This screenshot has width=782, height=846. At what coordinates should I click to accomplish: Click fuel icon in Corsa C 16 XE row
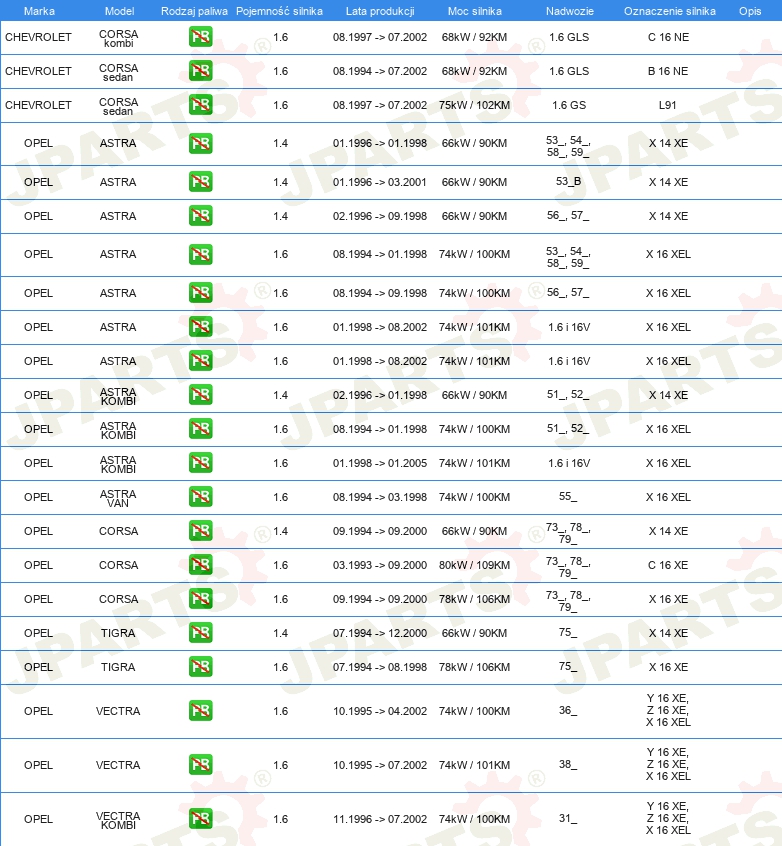(x=200, y=564)
